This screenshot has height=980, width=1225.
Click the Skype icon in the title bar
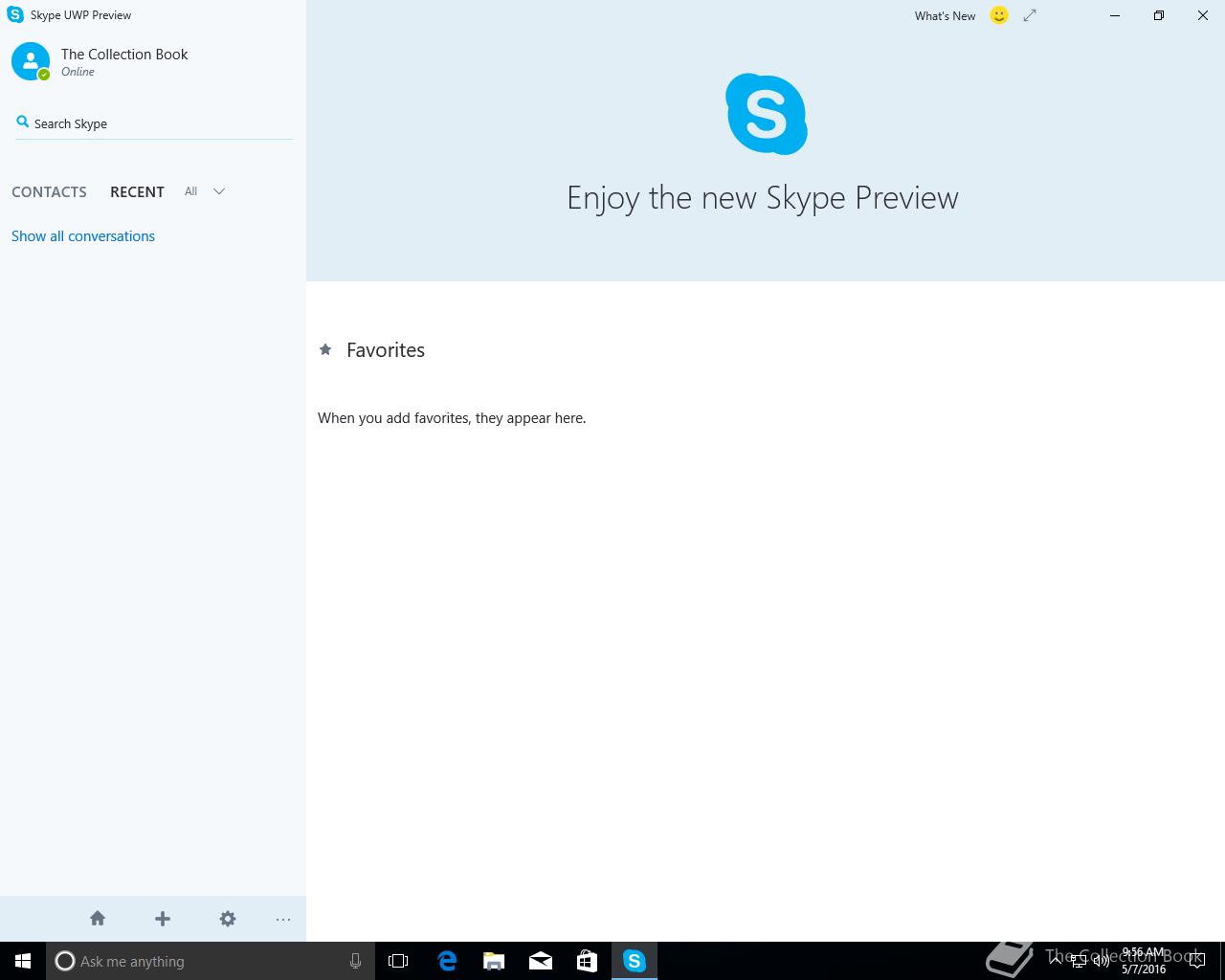click(15, 15)
